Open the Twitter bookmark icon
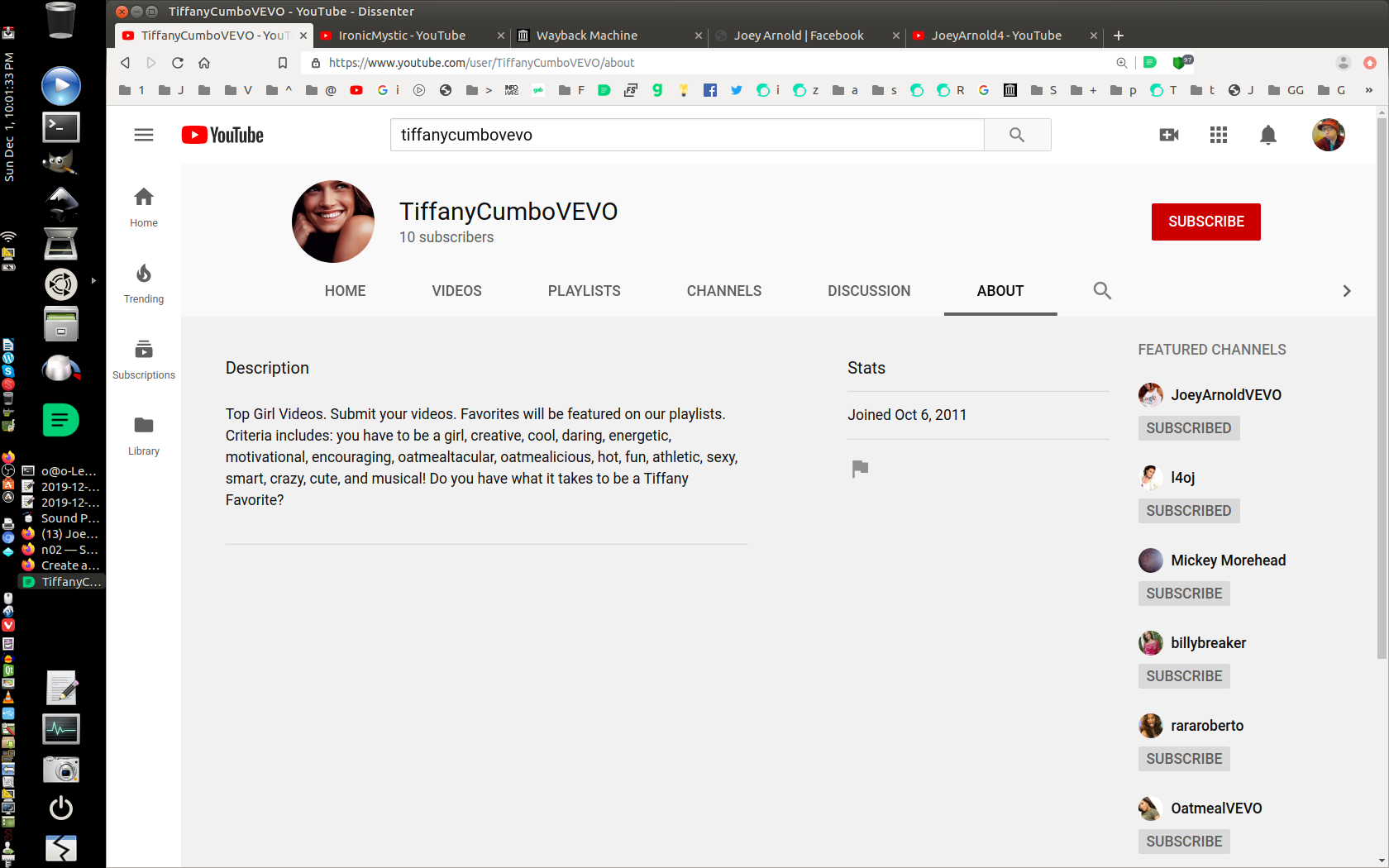Image resolution: width=1389 pixels, height=868 pixels. (x=737, y=90)
